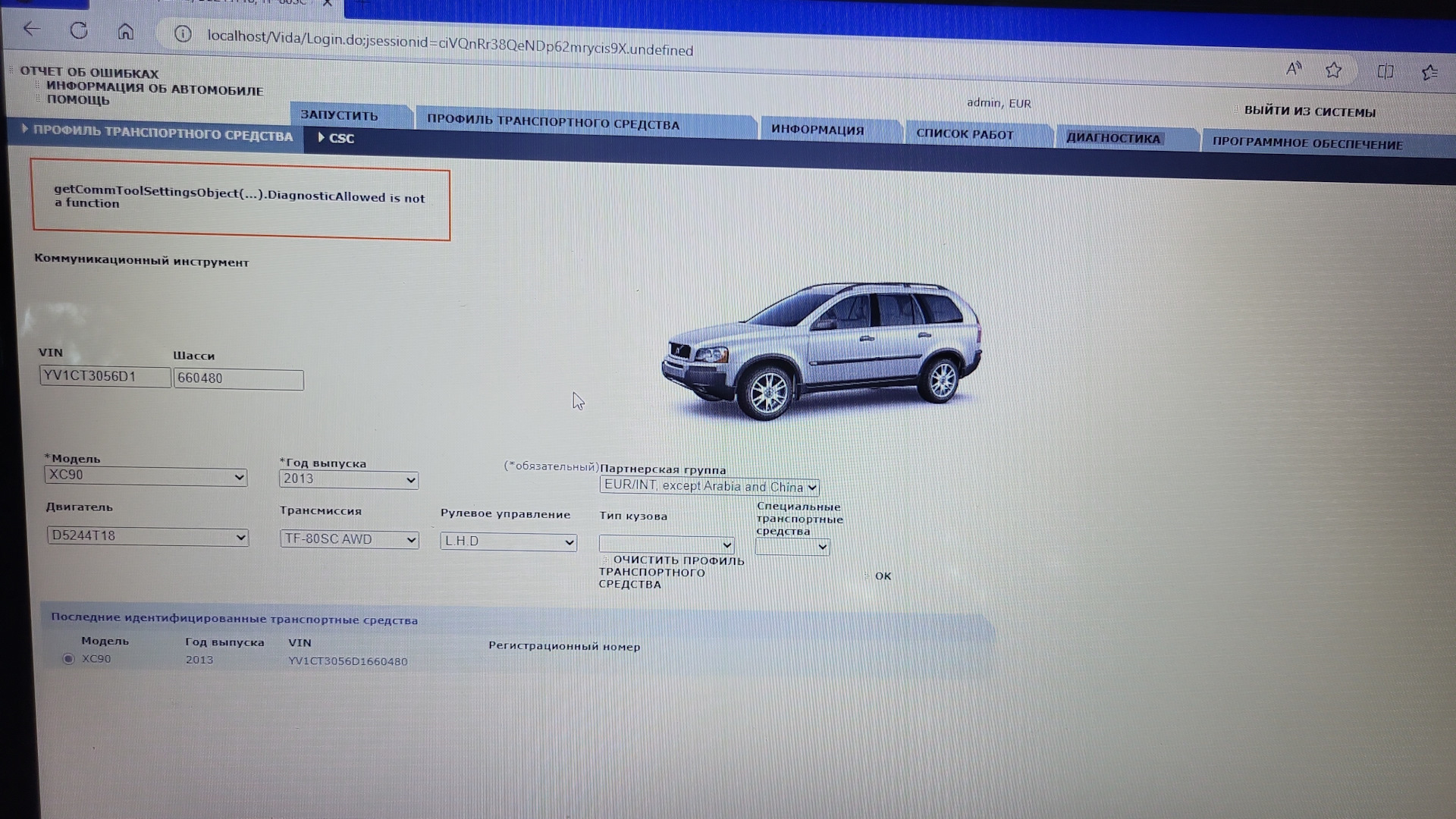Open the Трансмиссия TF-80SC AWD dropdown
The width and height of the screenshot is (1456, 819).
coord(349,539)
